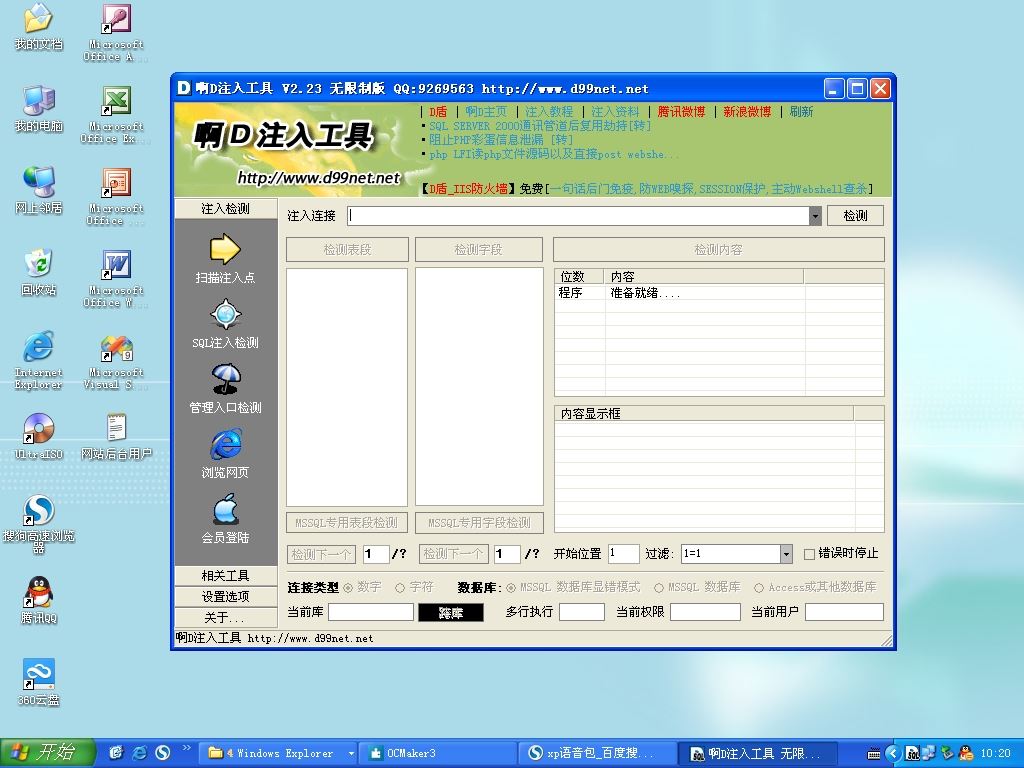
Task: Select 数字 connection type radio
Action: [348, 588]
